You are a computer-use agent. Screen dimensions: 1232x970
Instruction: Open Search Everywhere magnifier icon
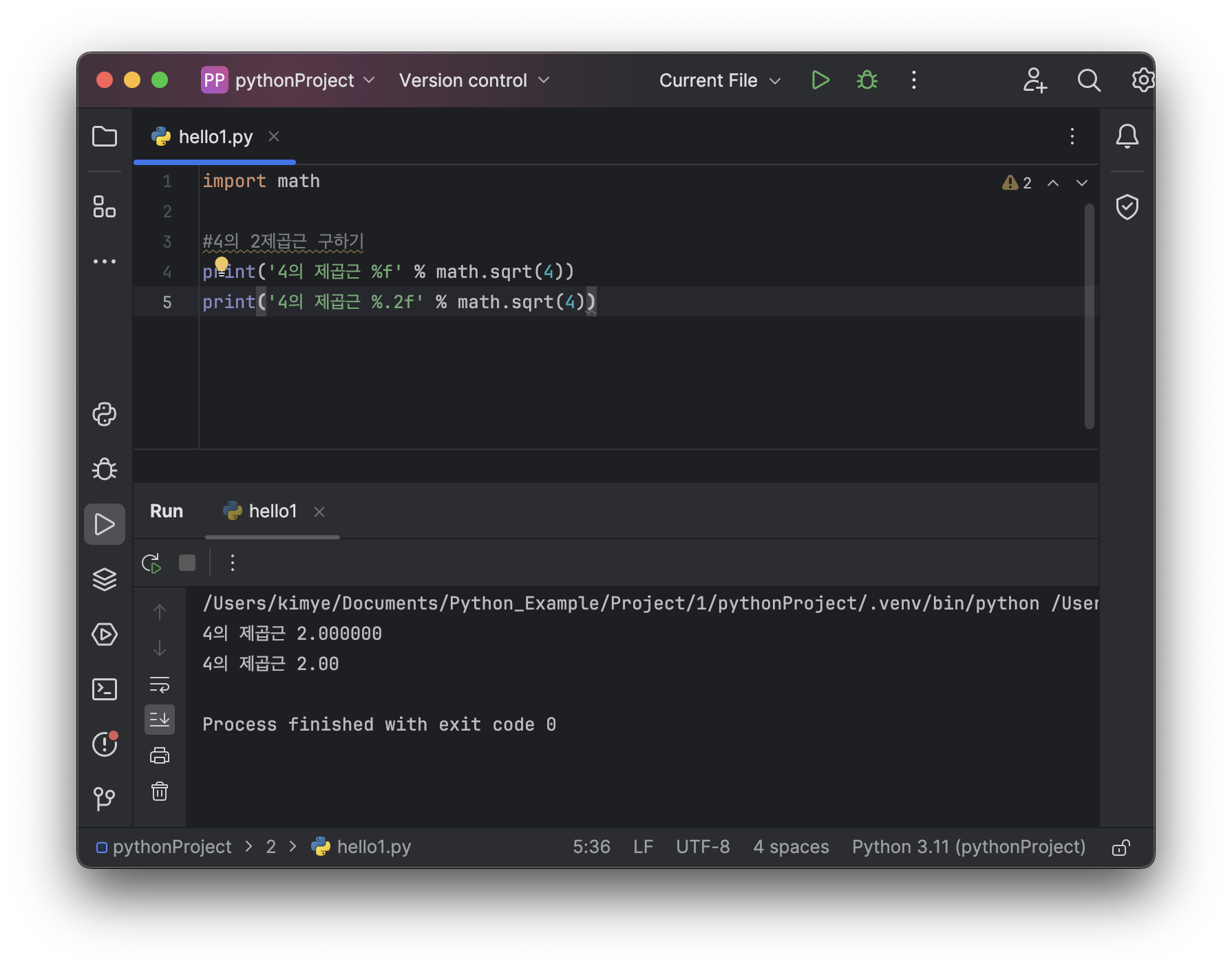pos(1089,80)
